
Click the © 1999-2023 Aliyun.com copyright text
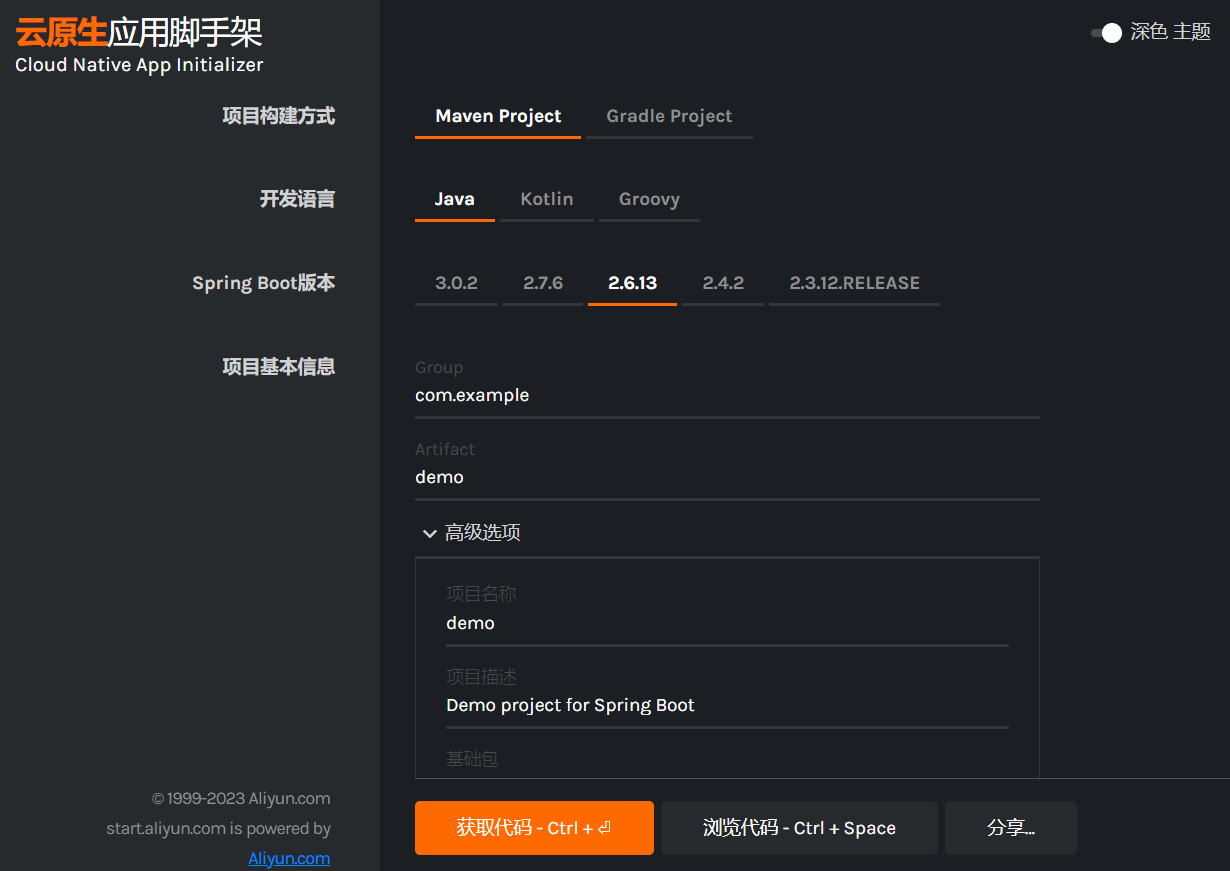(x=241, y=799)
